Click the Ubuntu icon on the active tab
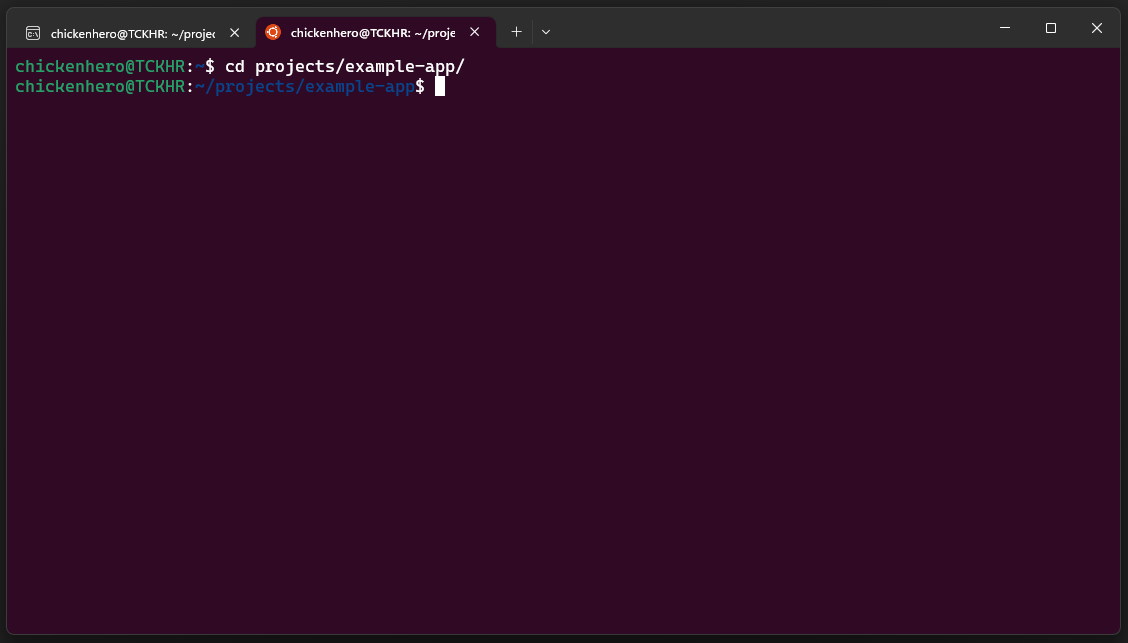This screenshot has width=1128, height=643. click(272, 31)
